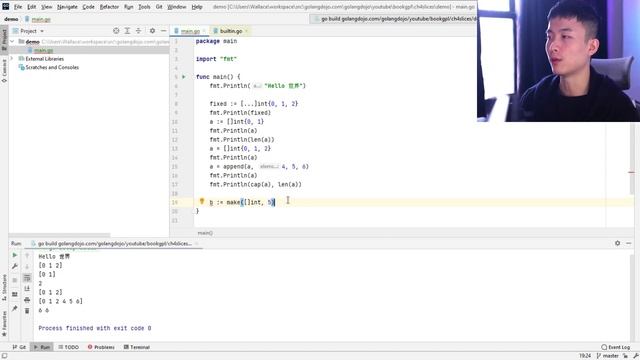Click the lock icon in status bar
640x360 pixels.
pyautogui.click(x=625, y=356)
